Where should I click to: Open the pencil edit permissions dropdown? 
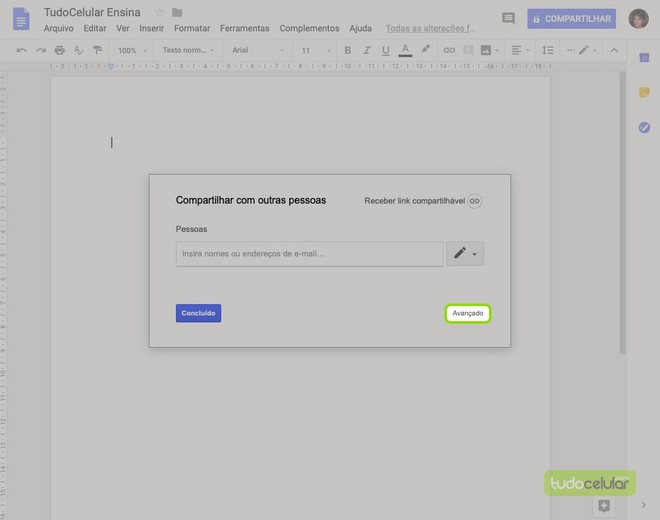click(465, 254)
